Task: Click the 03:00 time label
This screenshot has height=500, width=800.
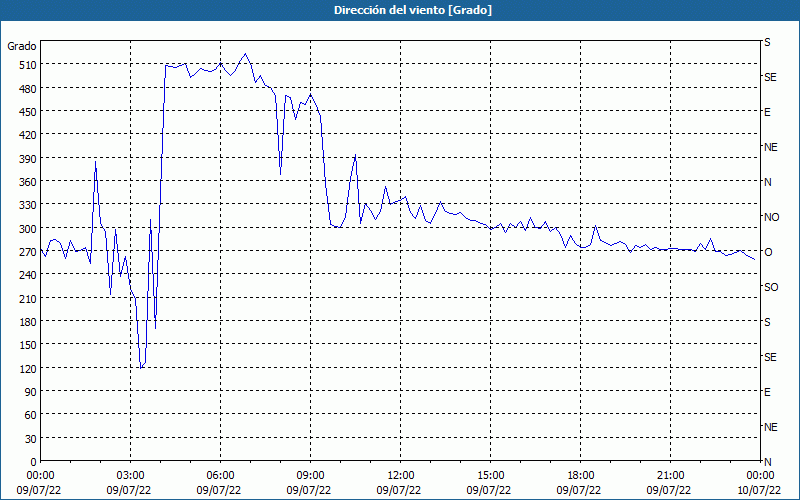Action: 130,476
